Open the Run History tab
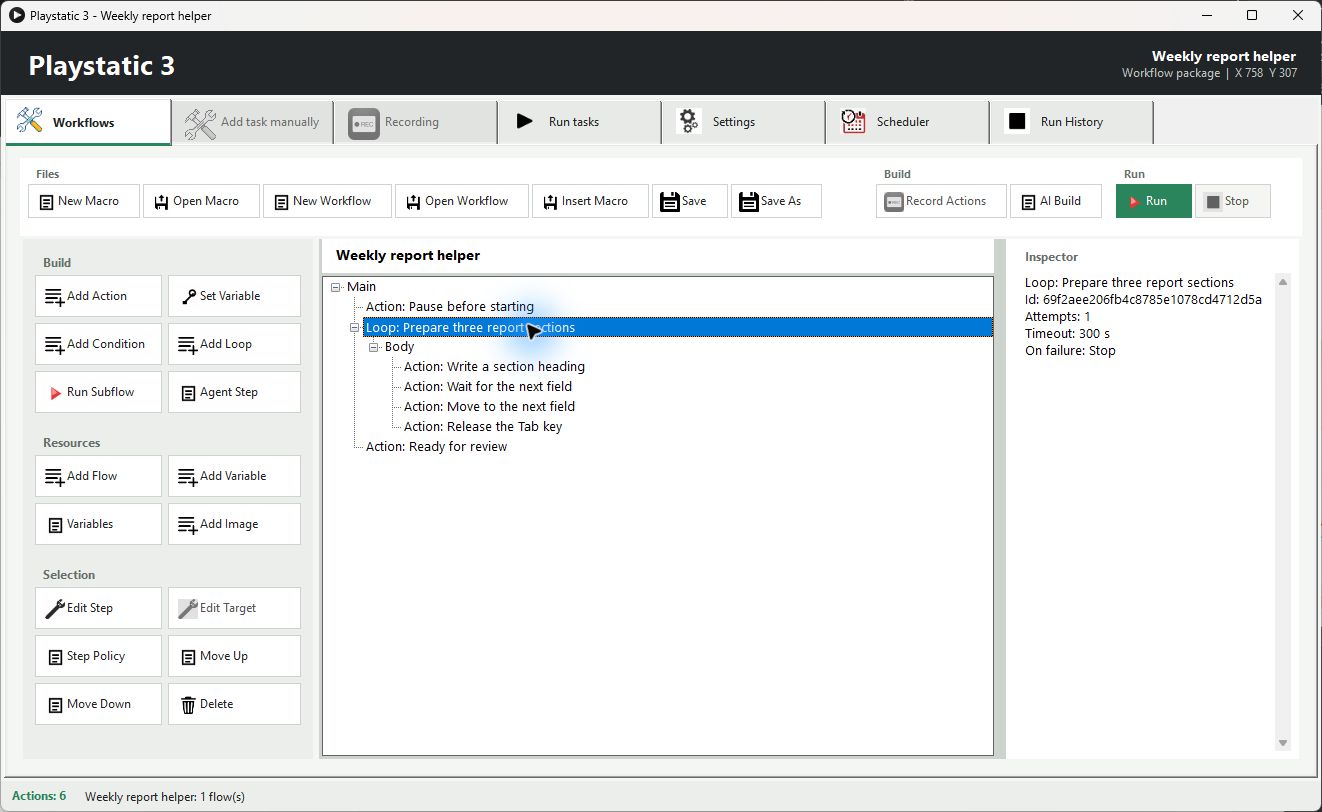The width and height of the screenshot is (1322, 812). coord(1072,122)
